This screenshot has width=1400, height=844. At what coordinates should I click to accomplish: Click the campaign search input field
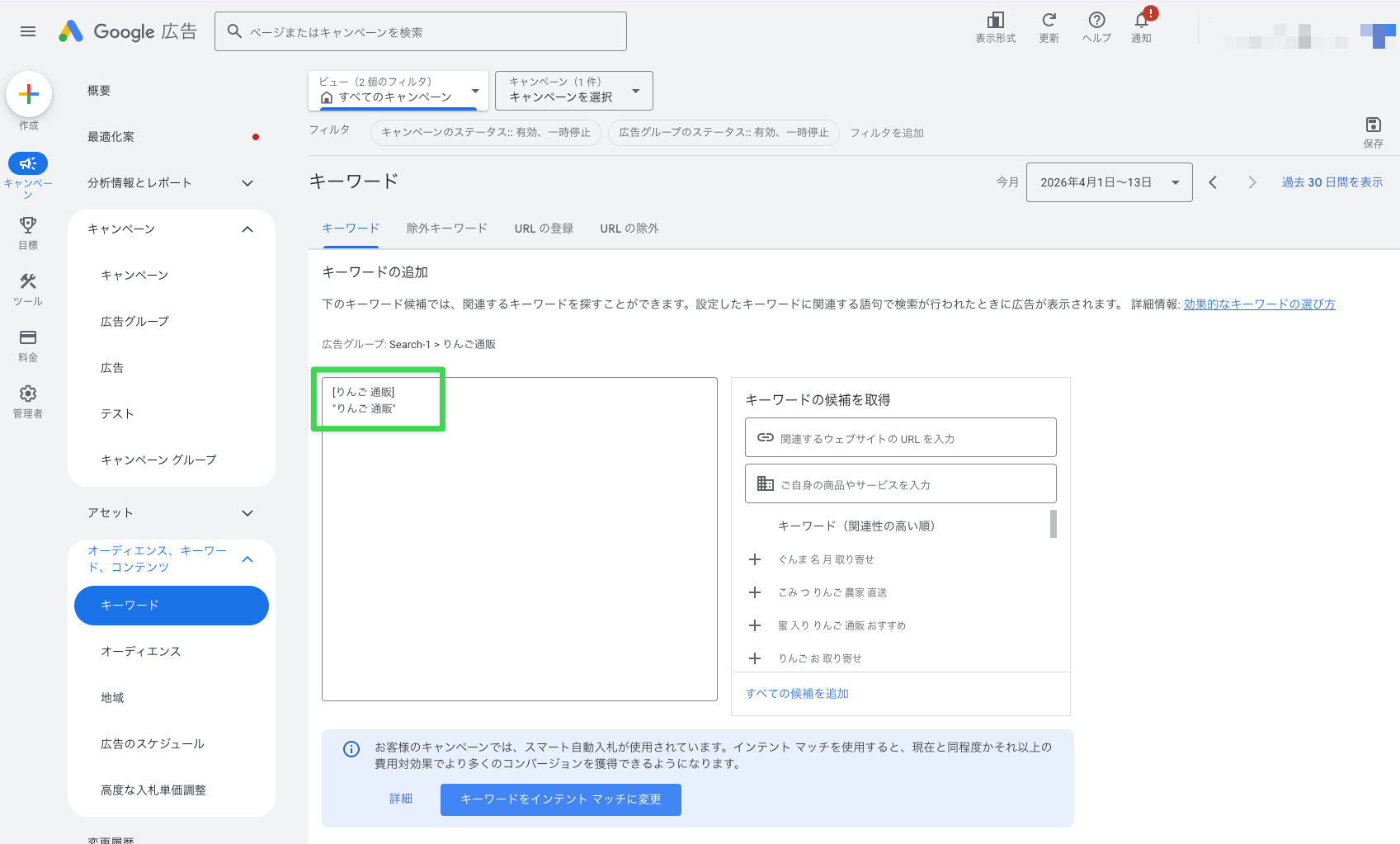[421, 31]
